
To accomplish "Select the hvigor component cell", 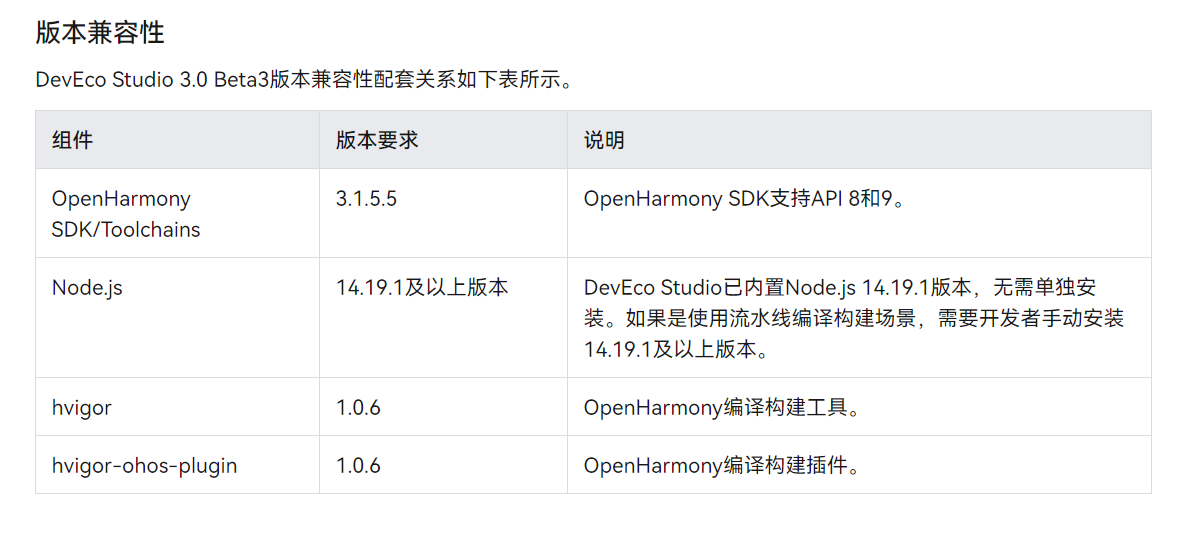I will (x=82, y=407).
